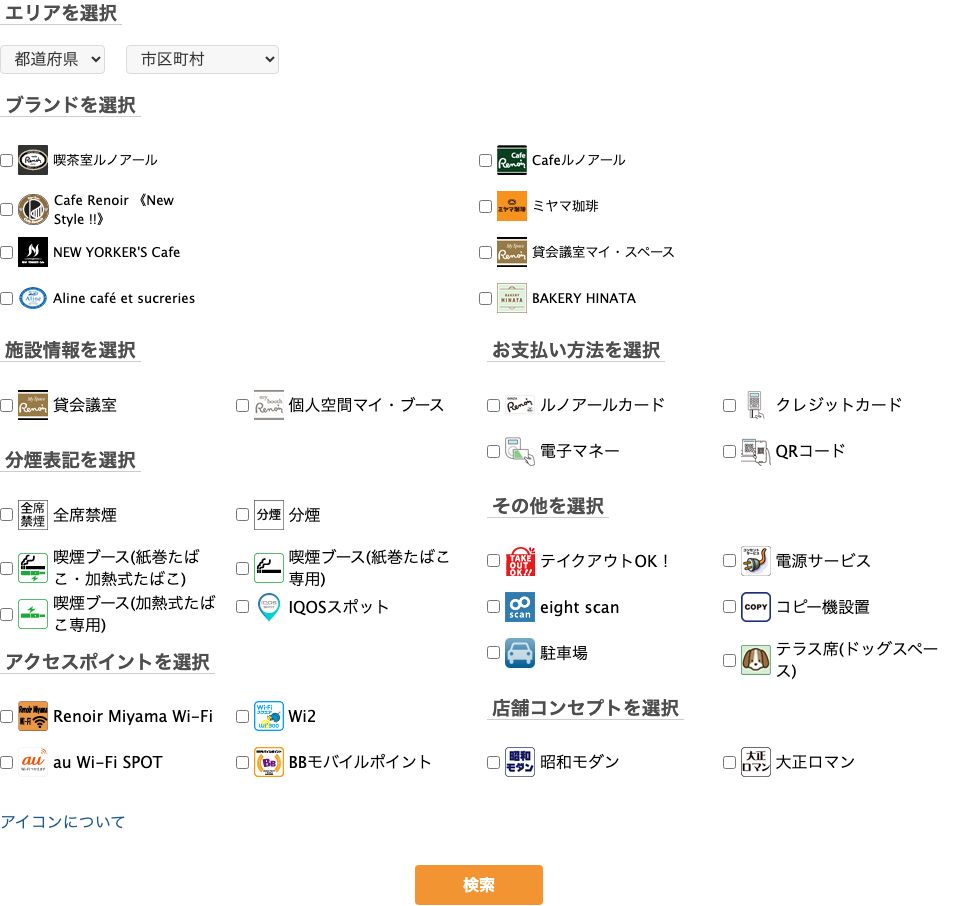
Task: Click the BAKERY HINATA logo icon
Action: [x=511, y=298]
